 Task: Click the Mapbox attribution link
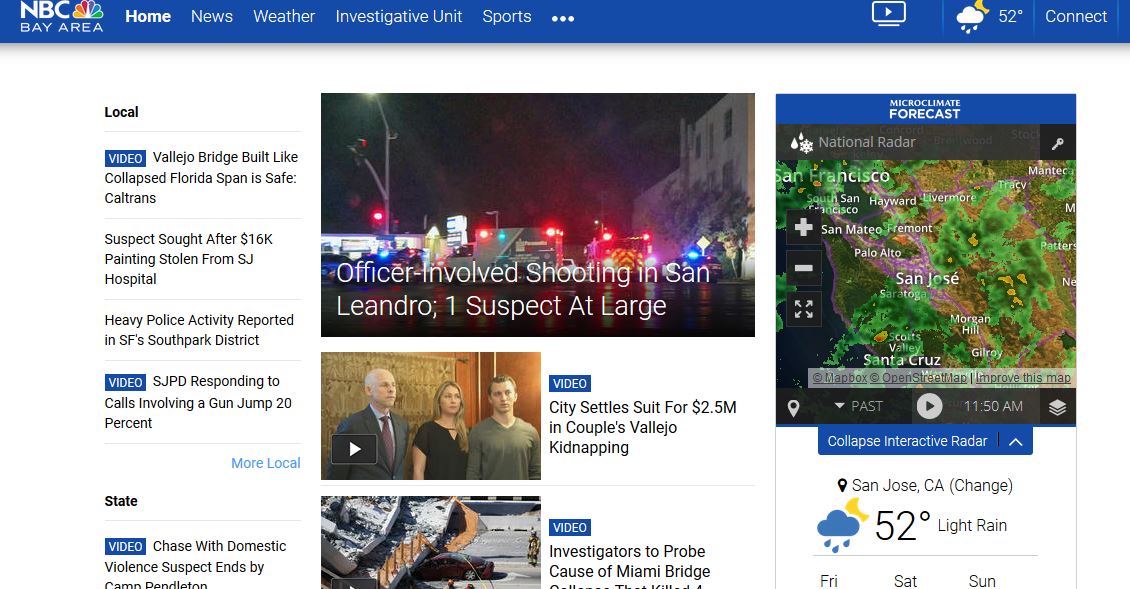tap(840, 378)
